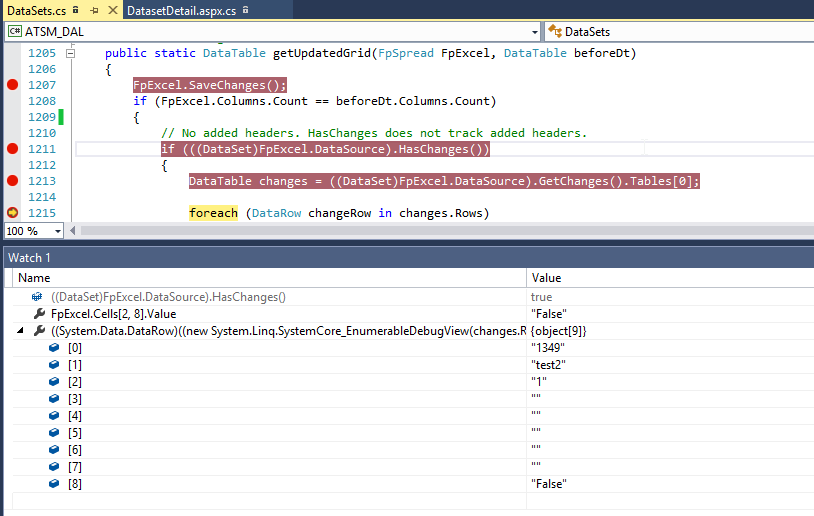Image resolution: width=814 pixels, height=516 pixels.
Task: Toggle pin on the DataSets.cs tab
Action: click(x=94, y=10)
